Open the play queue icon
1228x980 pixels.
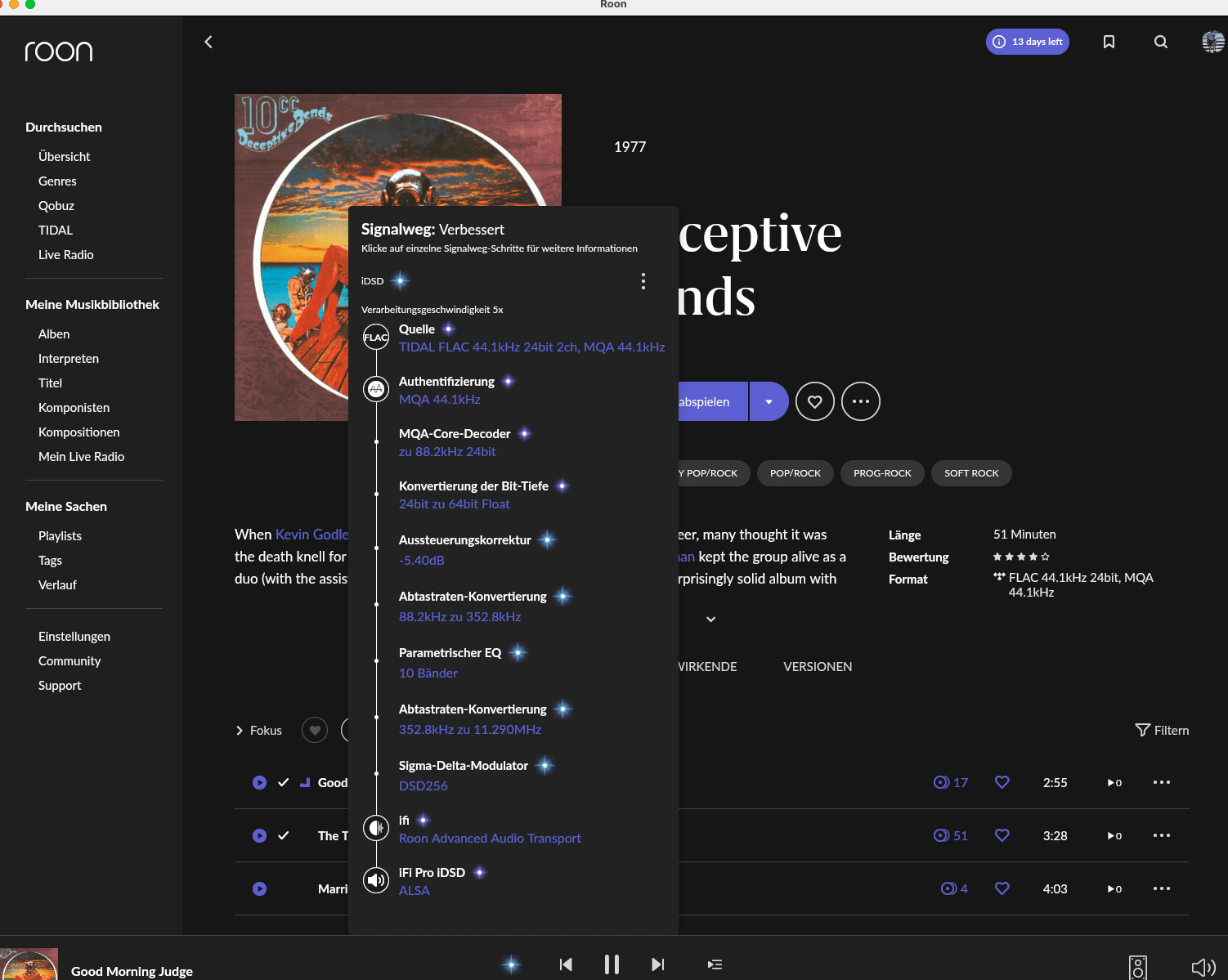click(x=715, y=964)
